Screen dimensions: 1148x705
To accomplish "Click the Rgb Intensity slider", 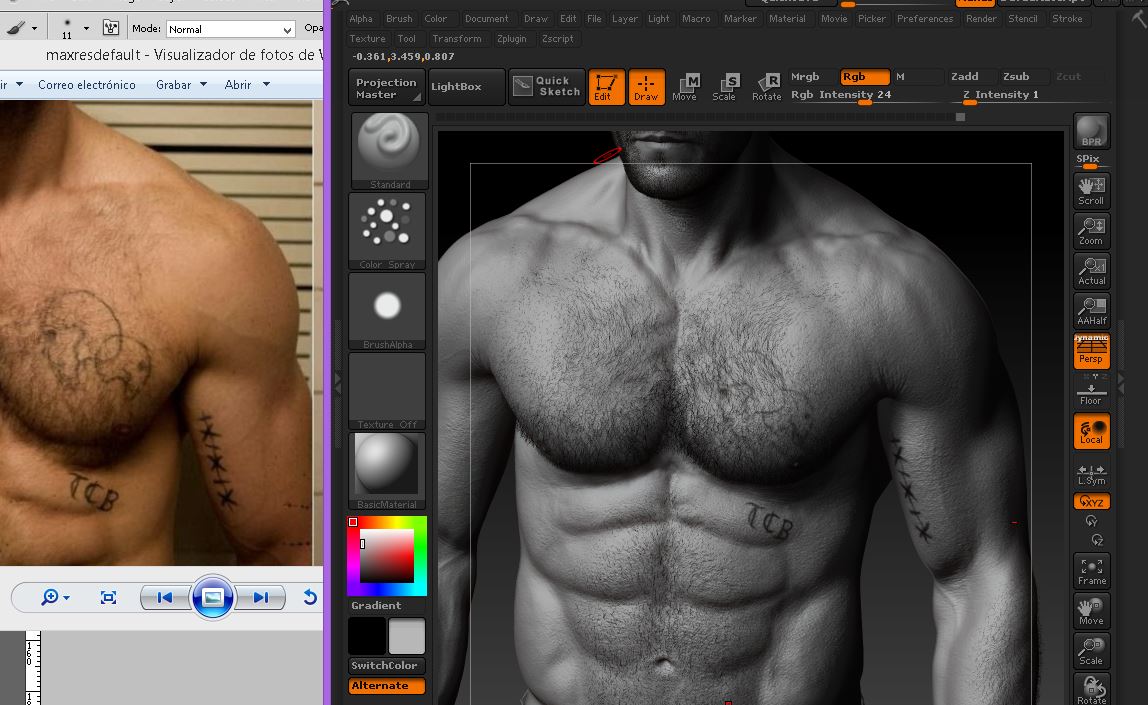I will pyautogui.click(x=864, y=95).
